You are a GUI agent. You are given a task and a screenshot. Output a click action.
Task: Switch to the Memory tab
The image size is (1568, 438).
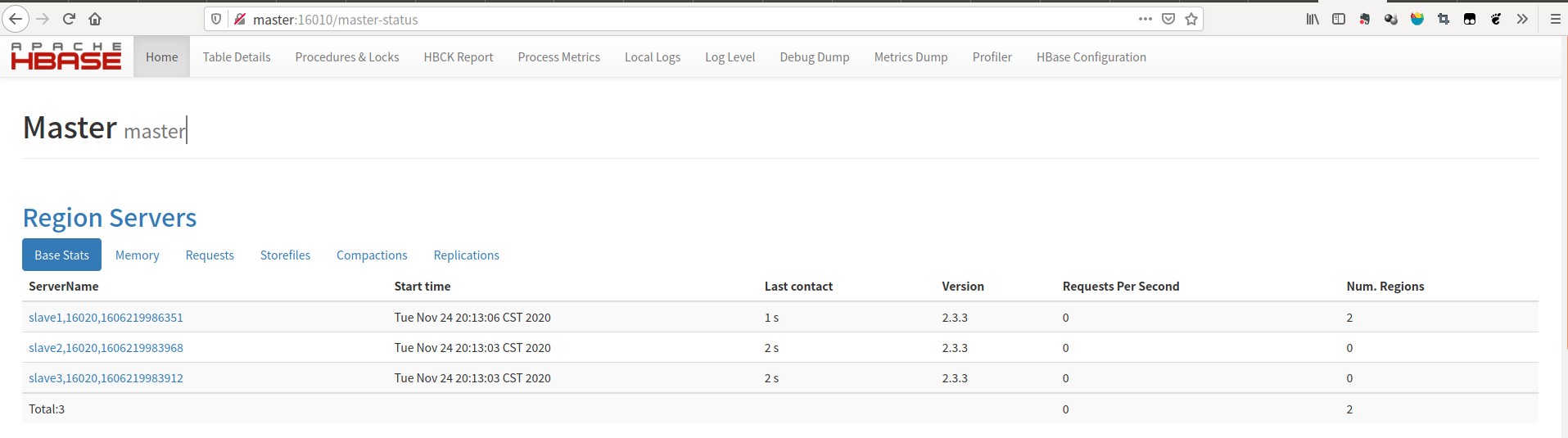[138, 255]
